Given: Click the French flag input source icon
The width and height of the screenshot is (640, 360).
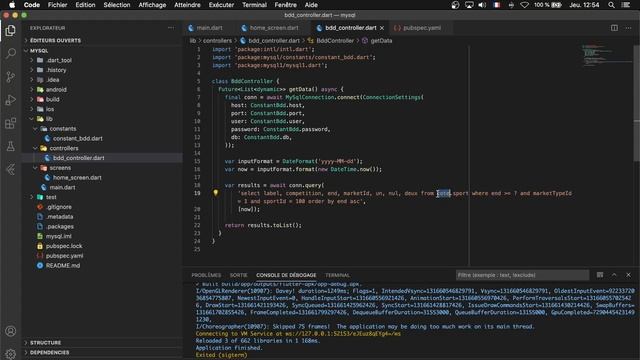Looking at the screenshot, I should [497, 5].
